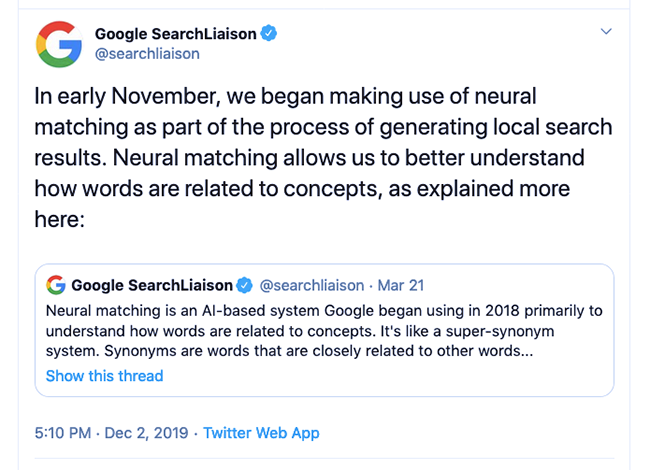Open the Mar 21 date of the quoted tweet
Viewport: 650px width, 470px height.
[x=400, y=285]
